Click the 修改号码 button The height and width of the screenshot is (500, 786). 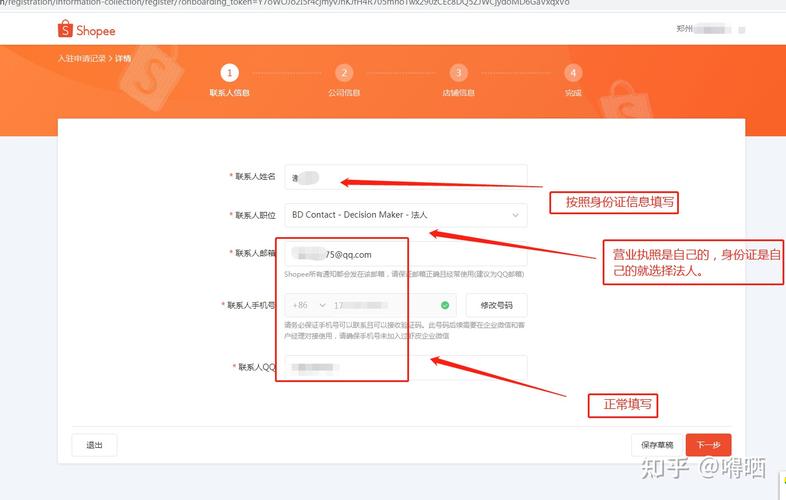click(497, 305)
